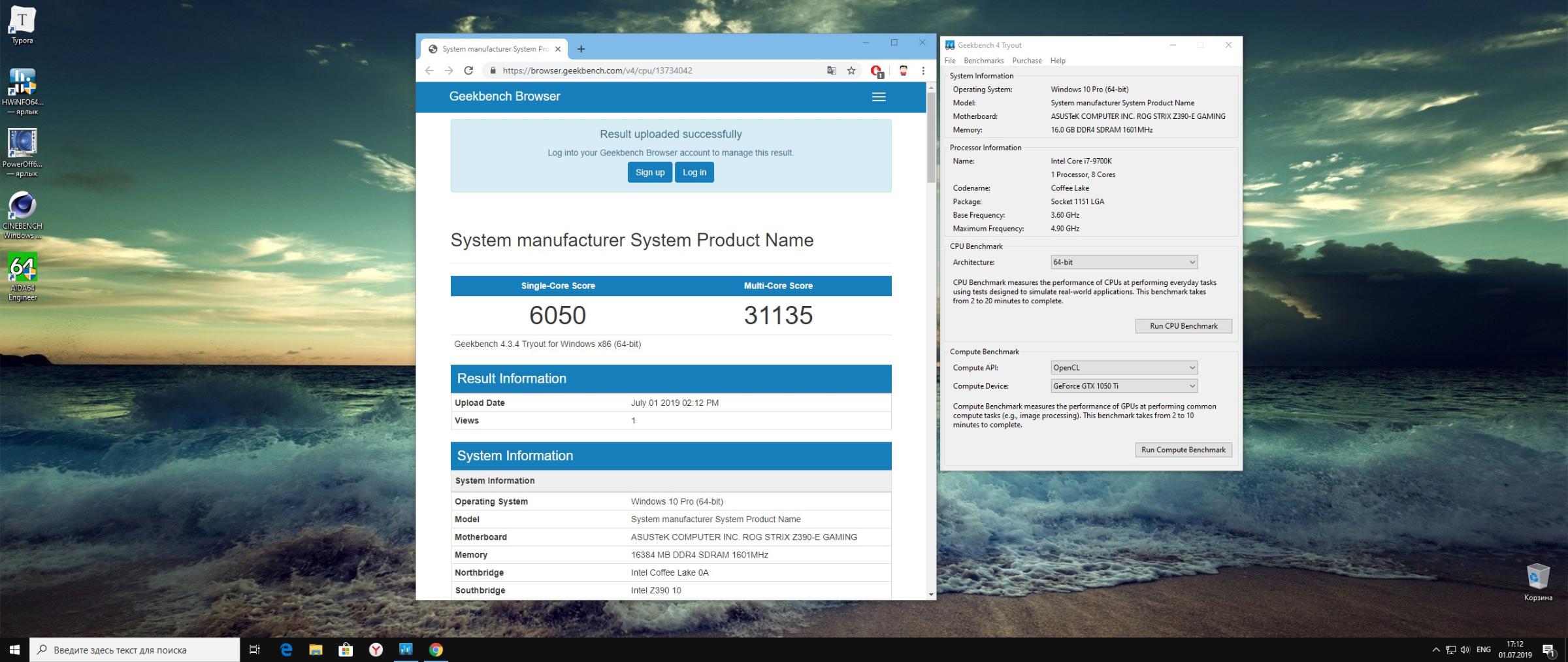Reload the Geekbench results page
Image resolution: width=1568 pixels, height=662 pixels.
coord(468,71)
